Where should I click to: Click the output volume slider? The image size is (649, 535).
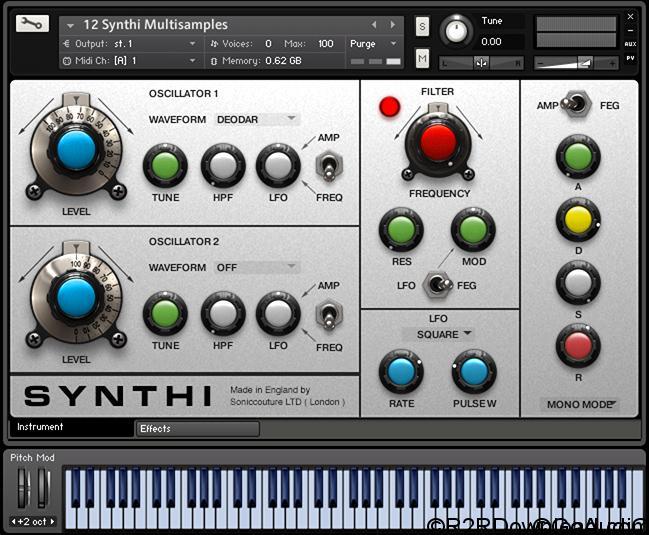point(577,63)
